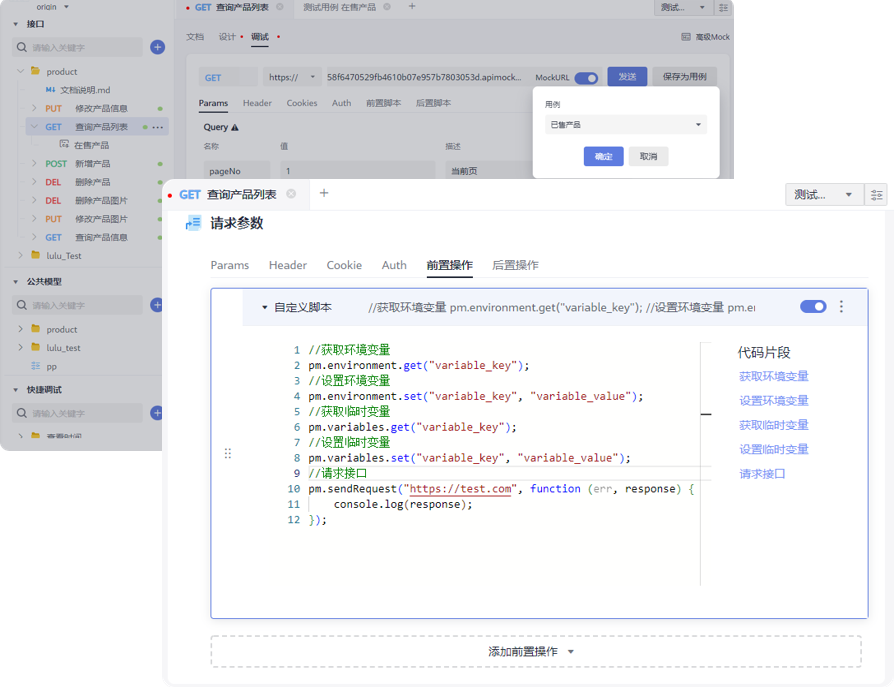Click the pp model icon
Screen dimensions: 895x687
click(x=36, y=366)
